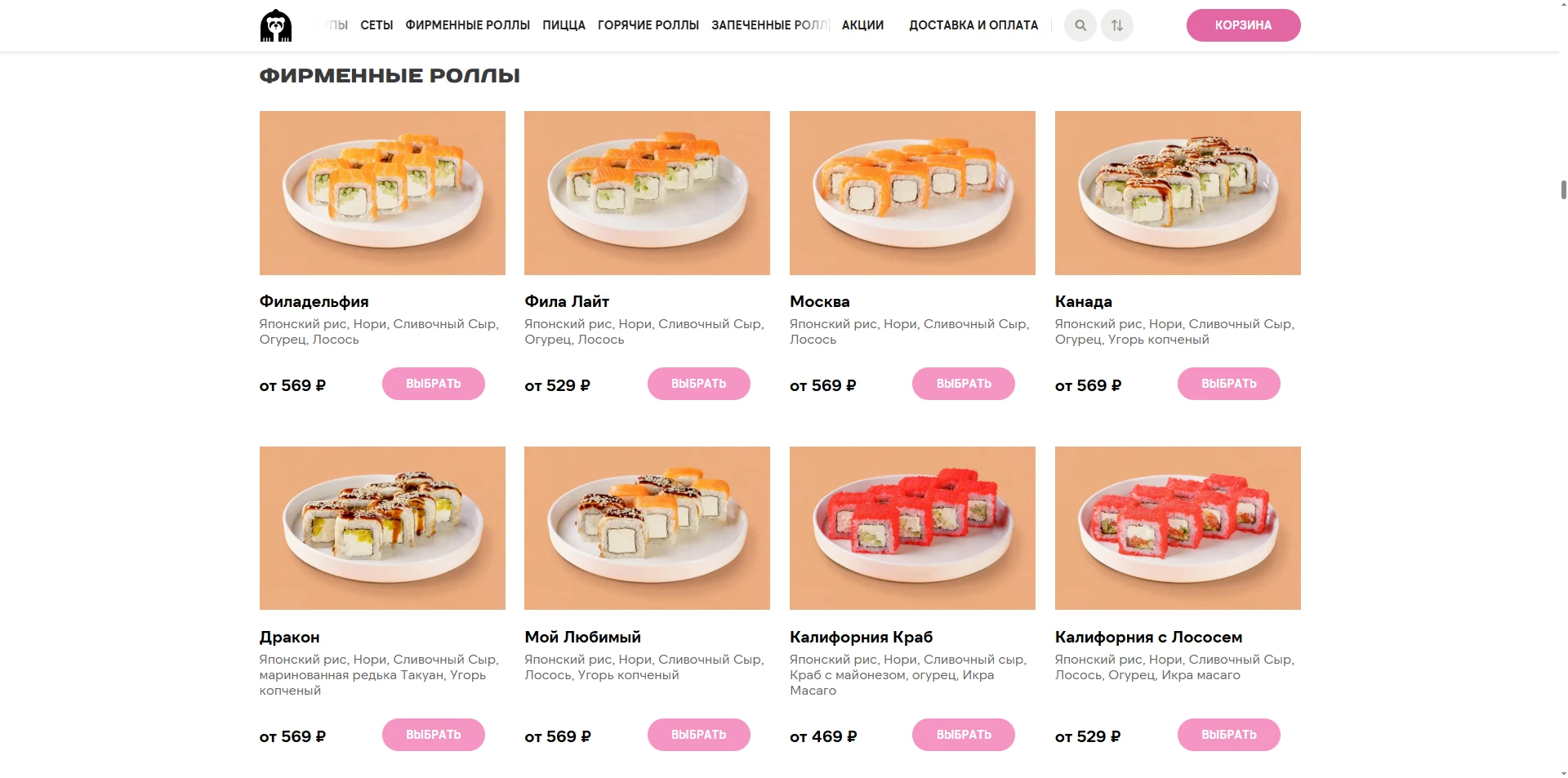Open the Корзина cart button
Image resolution: width=1568 pixels, height=778 pixels.
point(1242,25)
